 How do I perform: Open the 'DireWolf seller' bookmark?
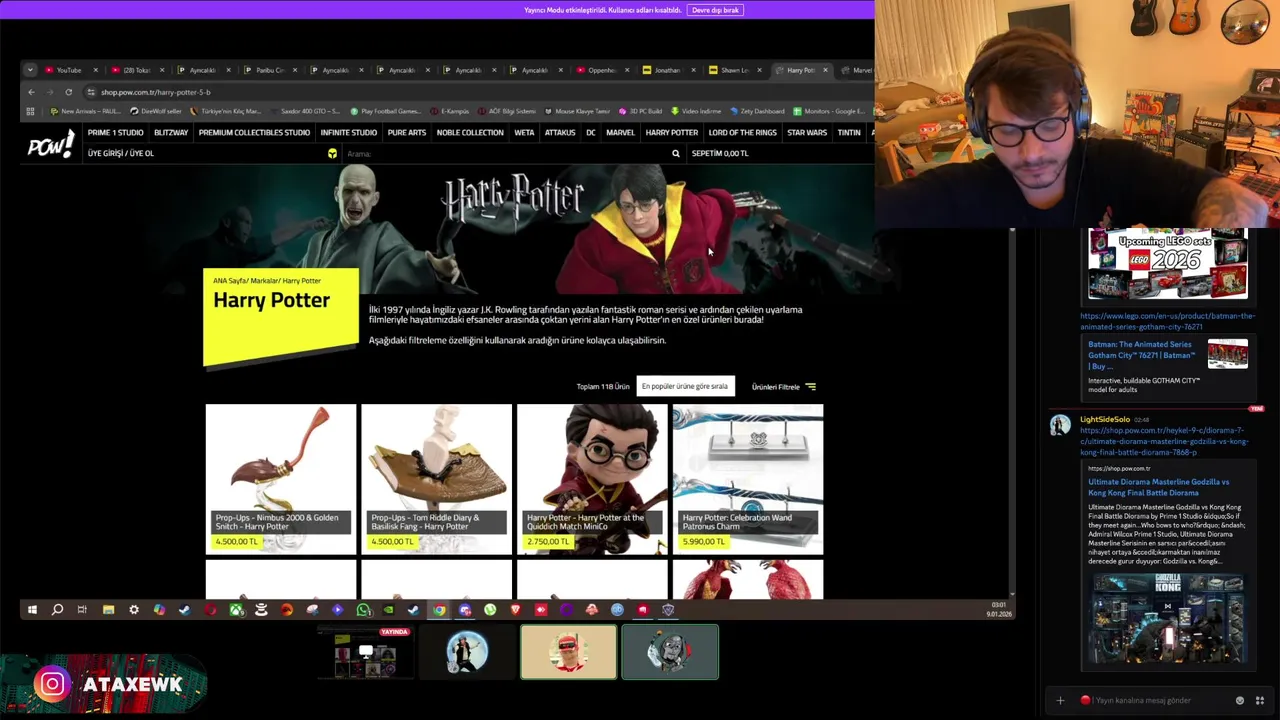coord(155,111)
